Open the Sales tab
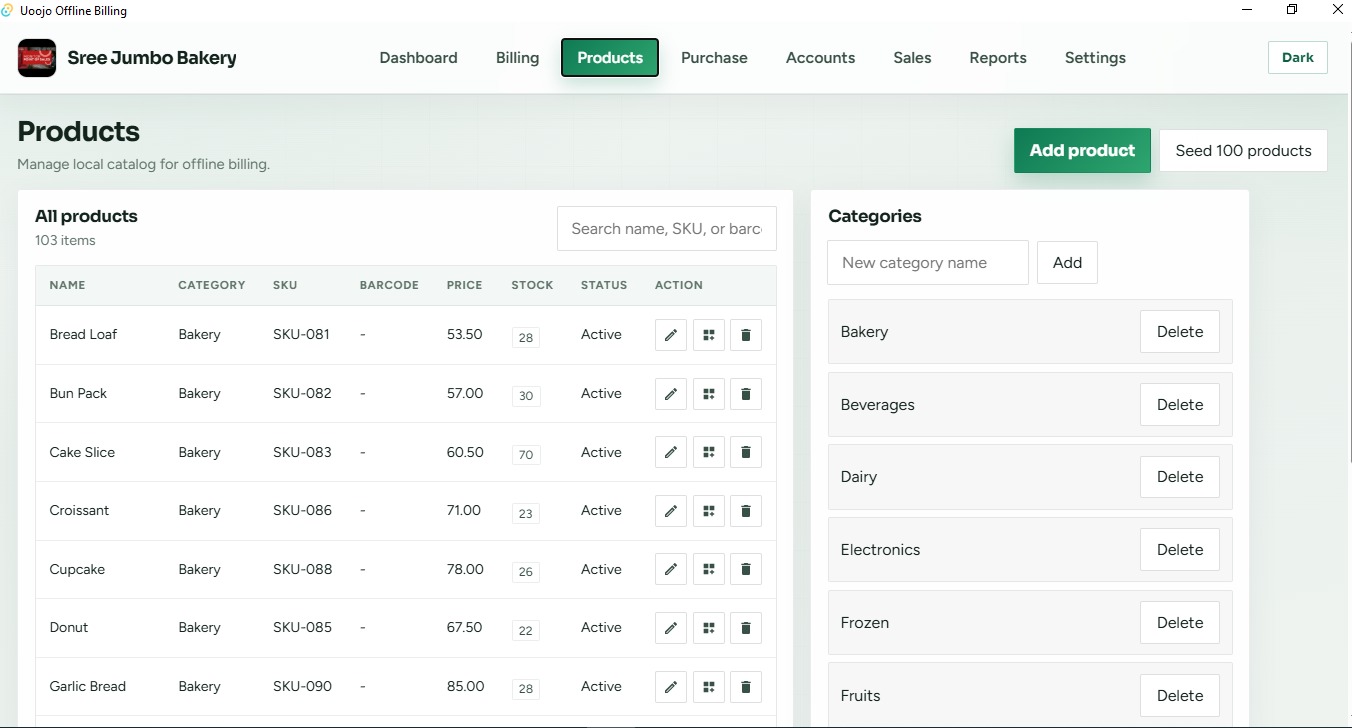The width and height of the screenshot is (1352, 728). pyautogui.click(x=912, y=58)
